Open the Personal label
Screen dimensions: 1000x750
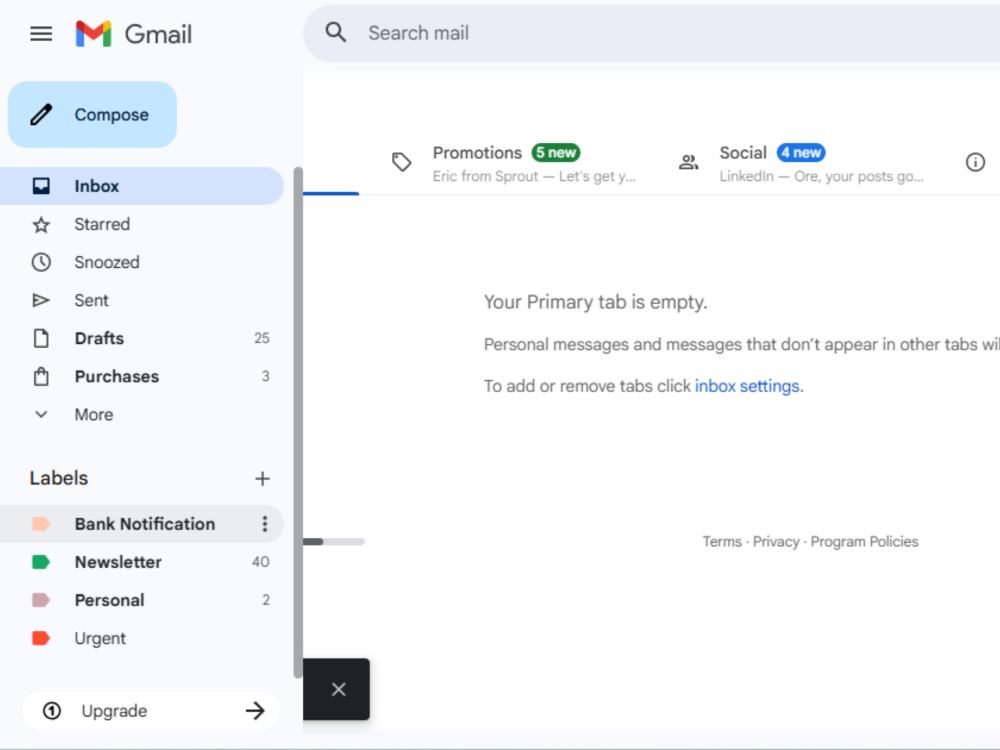(142, 600)
